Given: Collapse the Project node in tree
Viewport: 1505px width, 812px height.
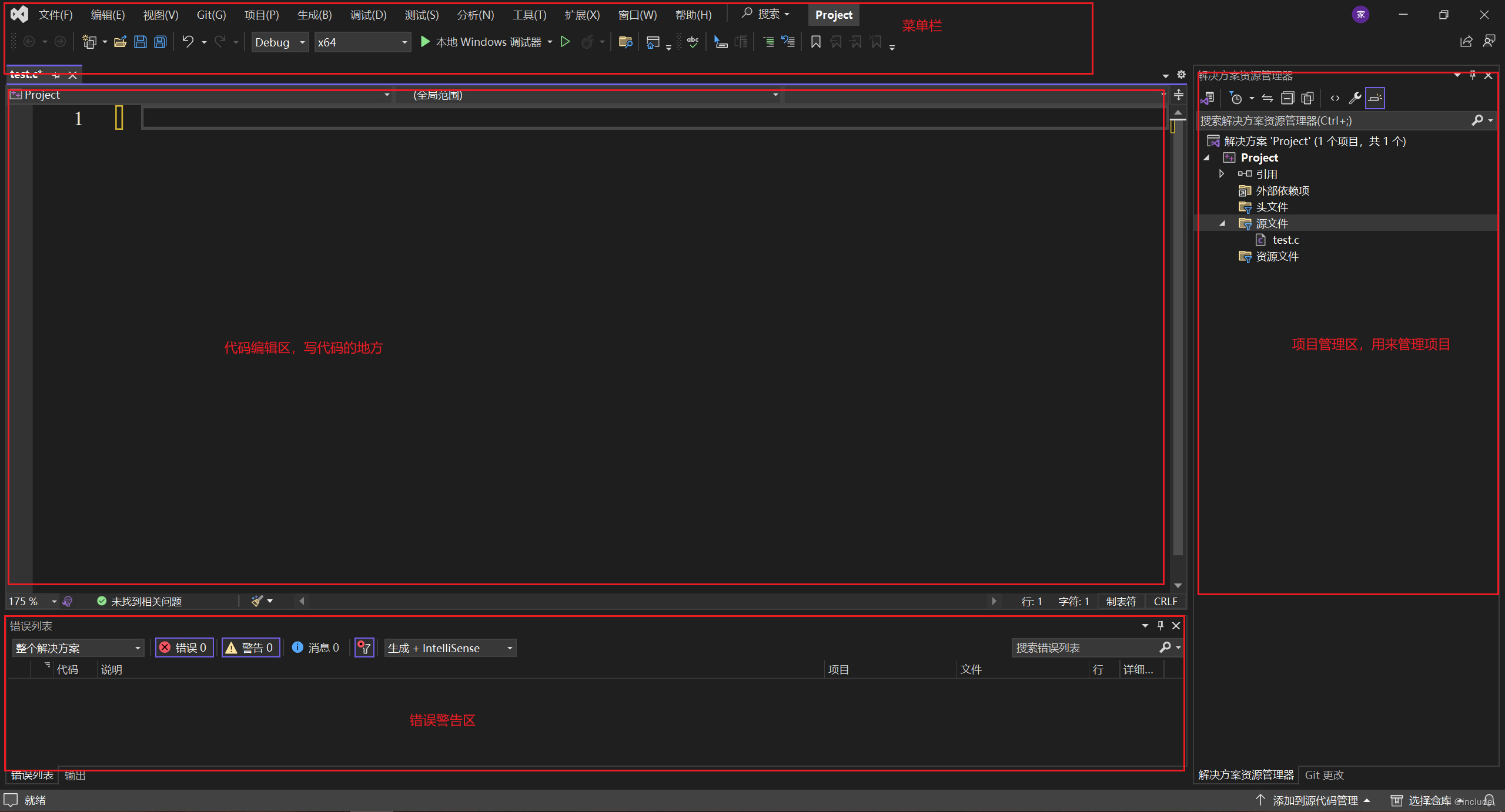Looking at the screenshot, I should (1207, 157).
